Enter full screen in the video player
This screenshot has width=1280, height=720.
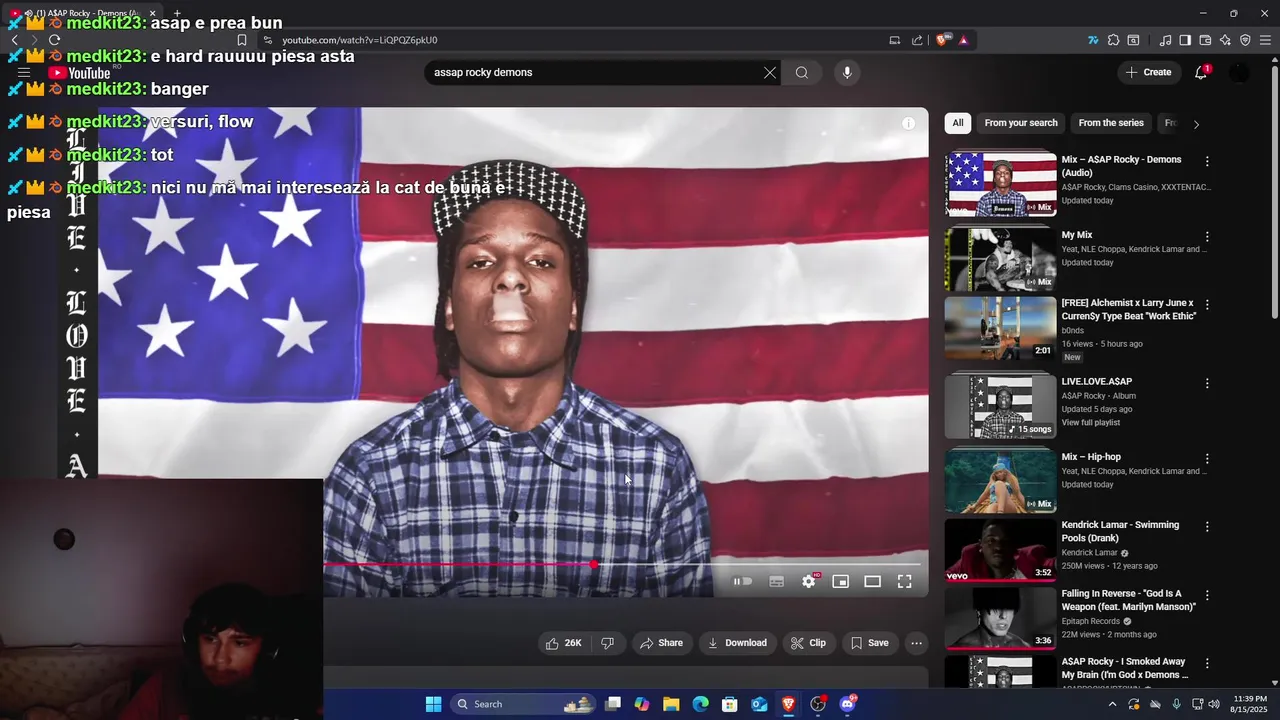click(x=904, y=581)
